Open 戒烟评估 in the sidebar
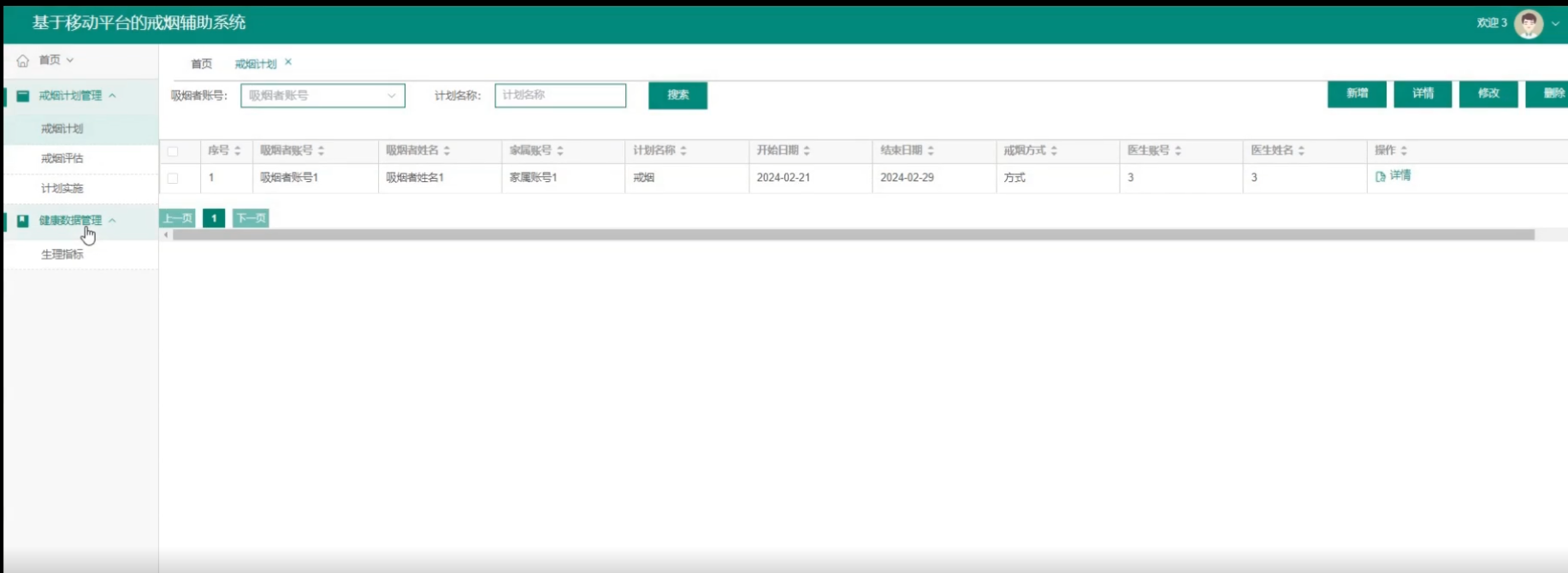Screen dimensions: 1568x573 click(x=62, y=158)
